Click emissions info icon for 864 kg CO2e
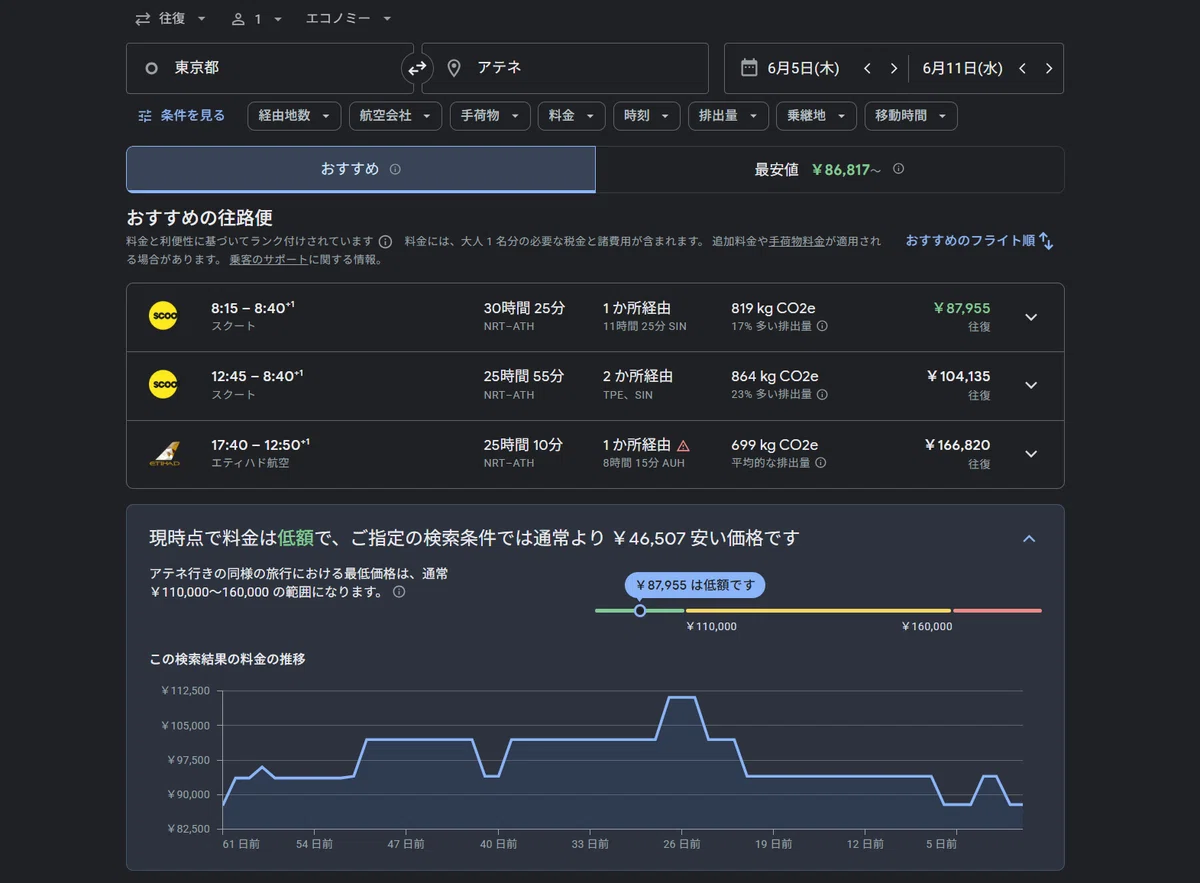1200x883 pixels. coord(822,395)
